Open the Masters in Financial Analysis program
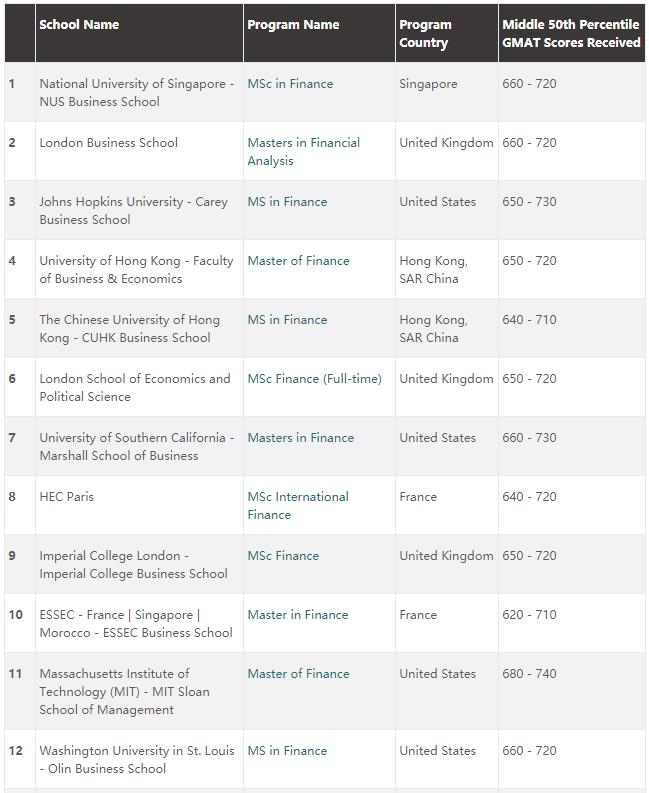Viewport: 649px width, 793px height. (x=303, y=152)
